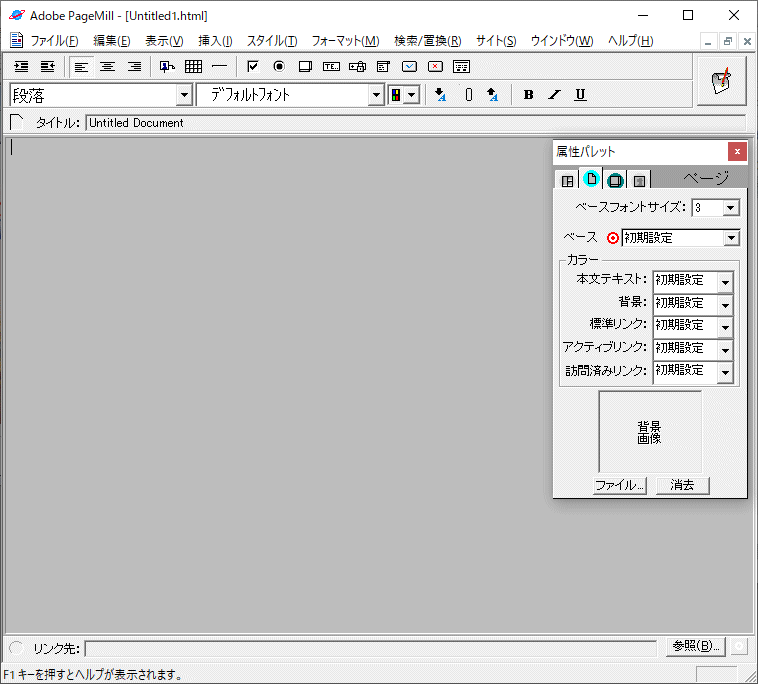
Task: Click the increase indent icon
Action: pos(22,67)
